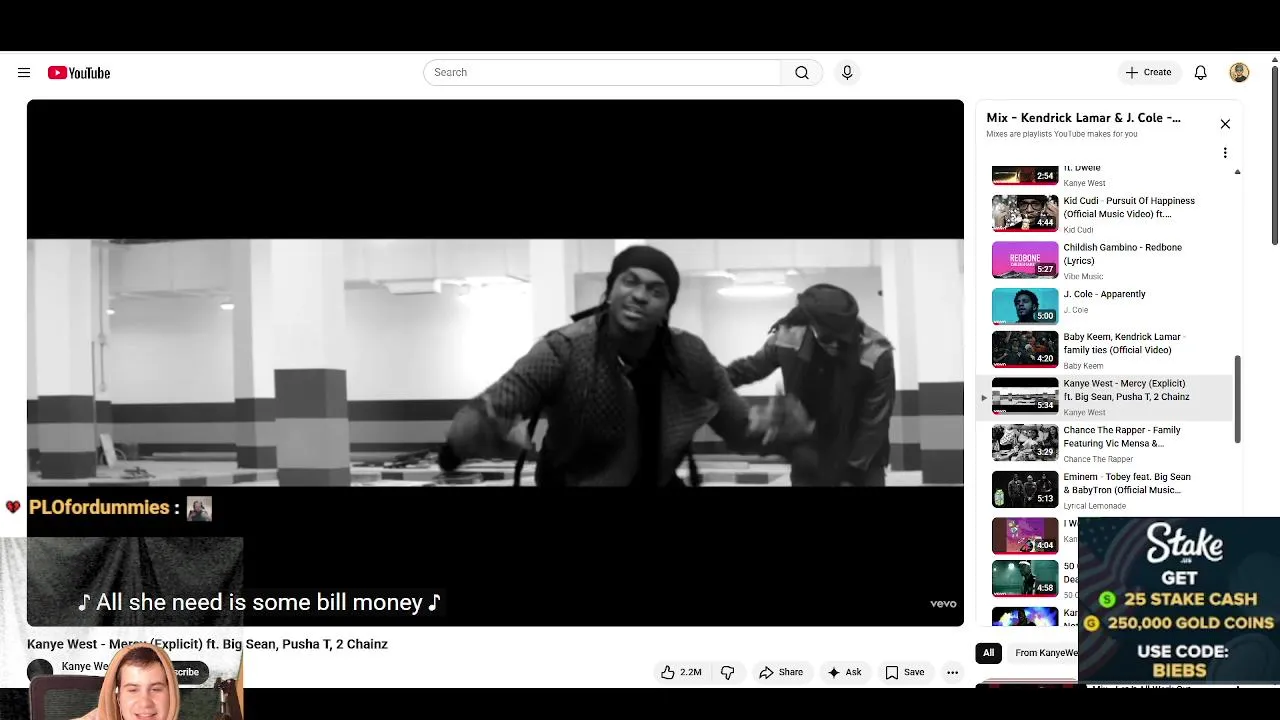
Task: Click the Kanye West Mercy video title
Action: point(207,644)
